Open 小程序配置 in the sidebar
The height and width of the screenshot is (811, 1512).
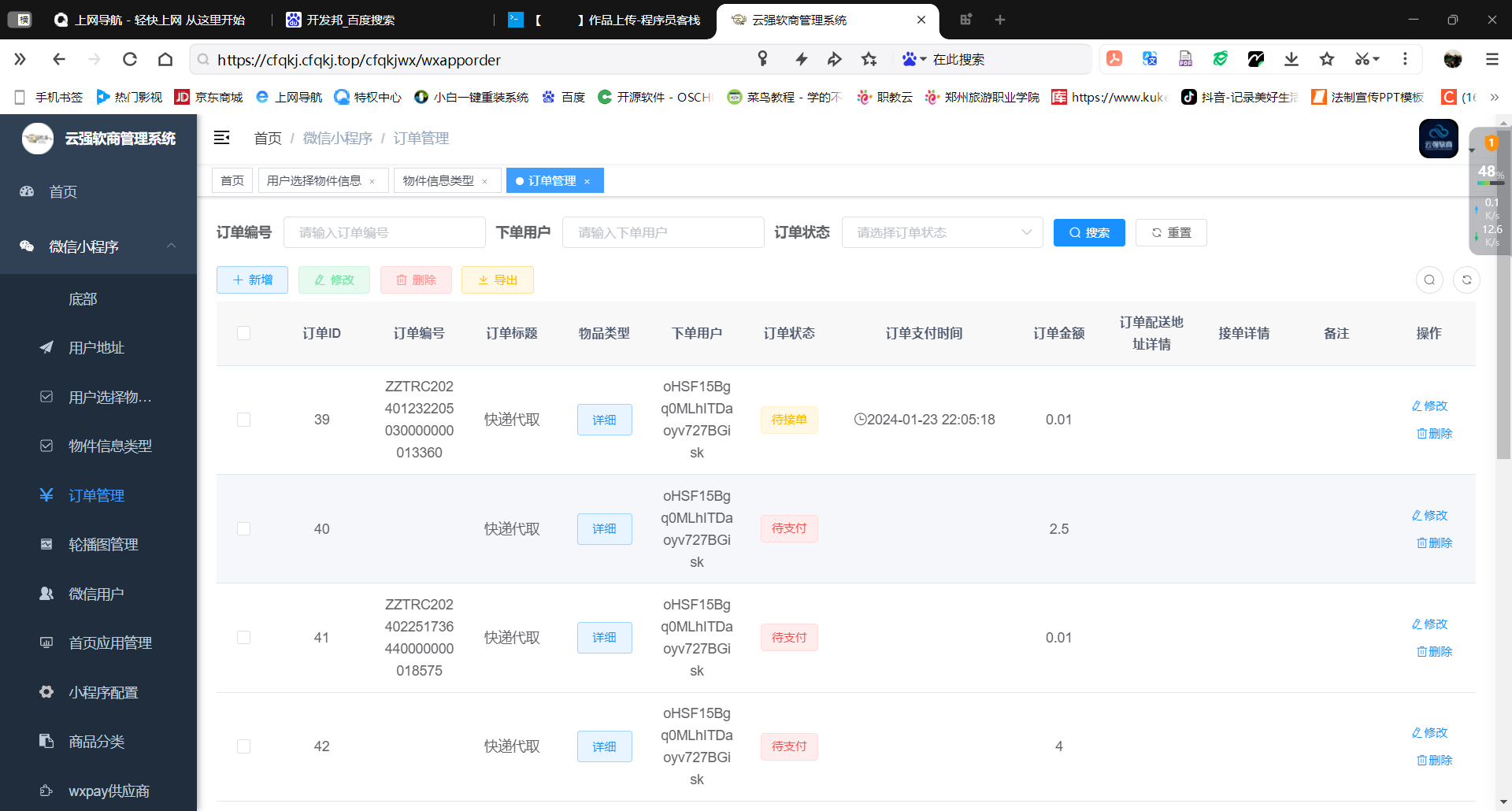tap(98, 692)
